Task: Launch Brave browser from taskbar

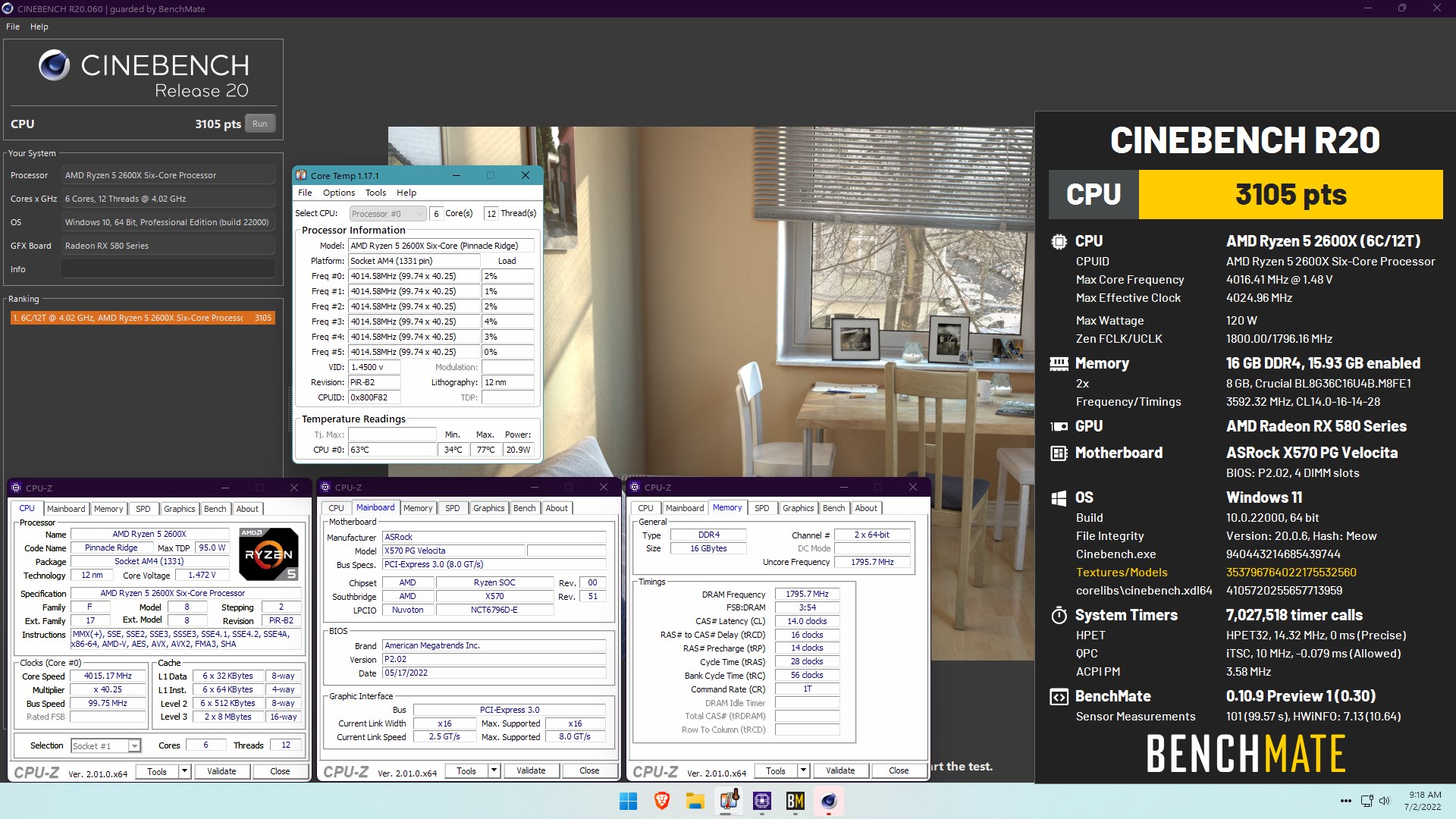Action: pos(661,801)
